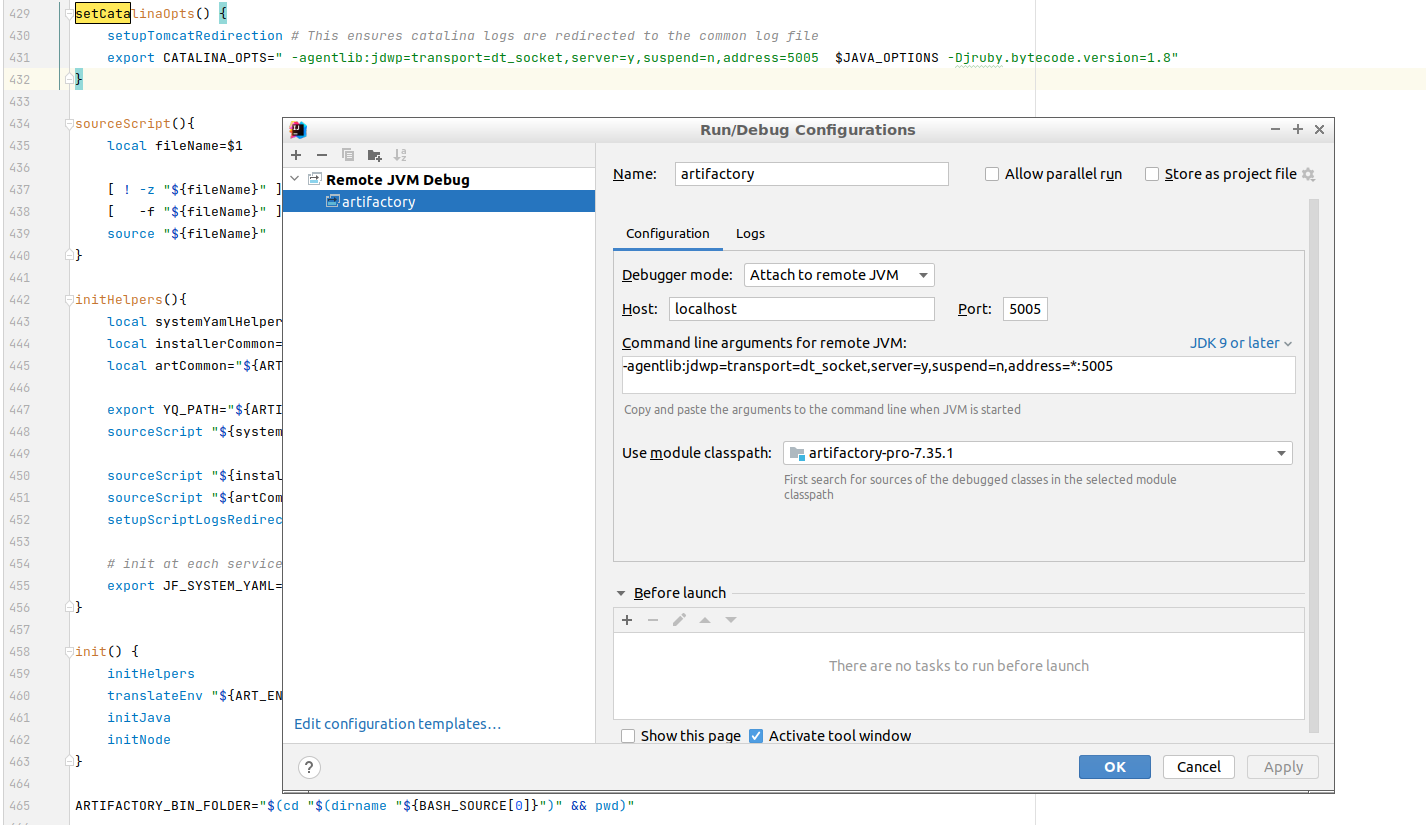Switch to the Logs tab

[750, 233]
